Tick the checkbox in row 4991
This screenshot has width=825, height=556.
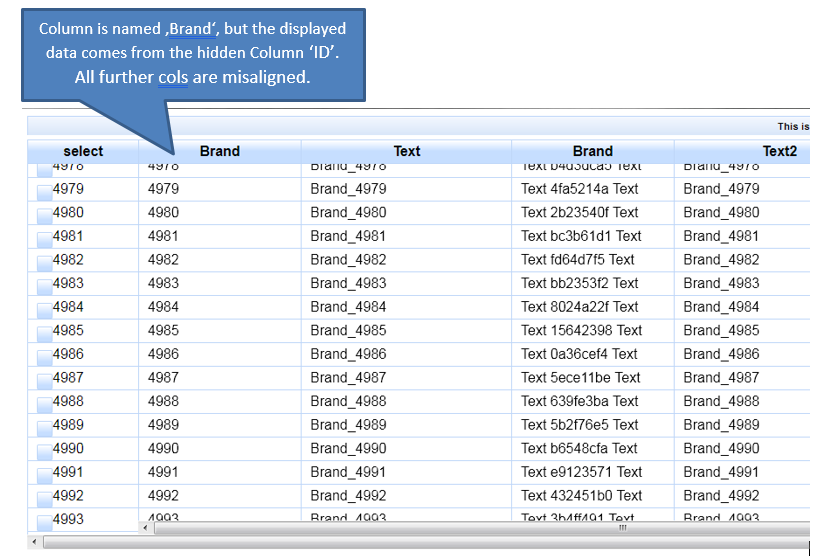[45, 476]
